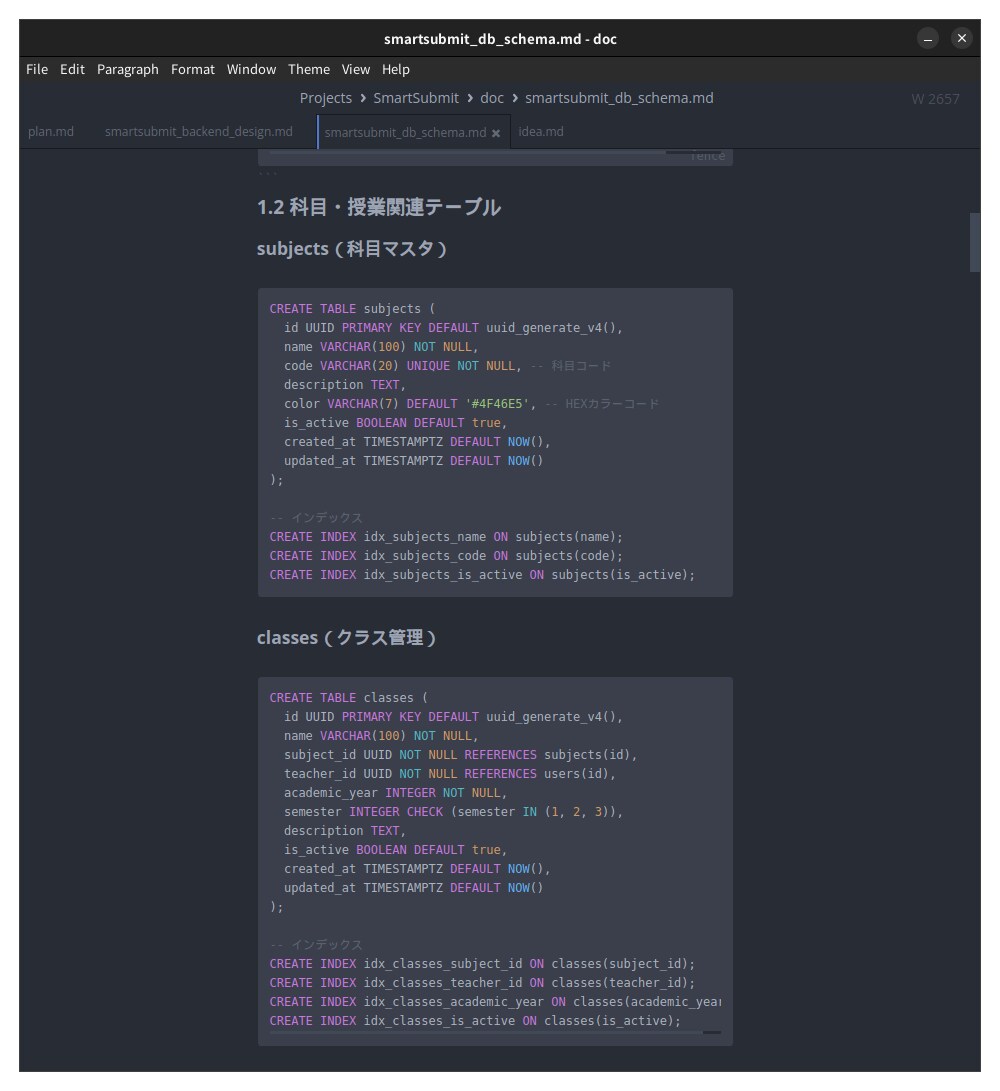Go to doc folder in the breadcrumb
The height and width of the screenshot is (1091, 1000).
[492, 98]
